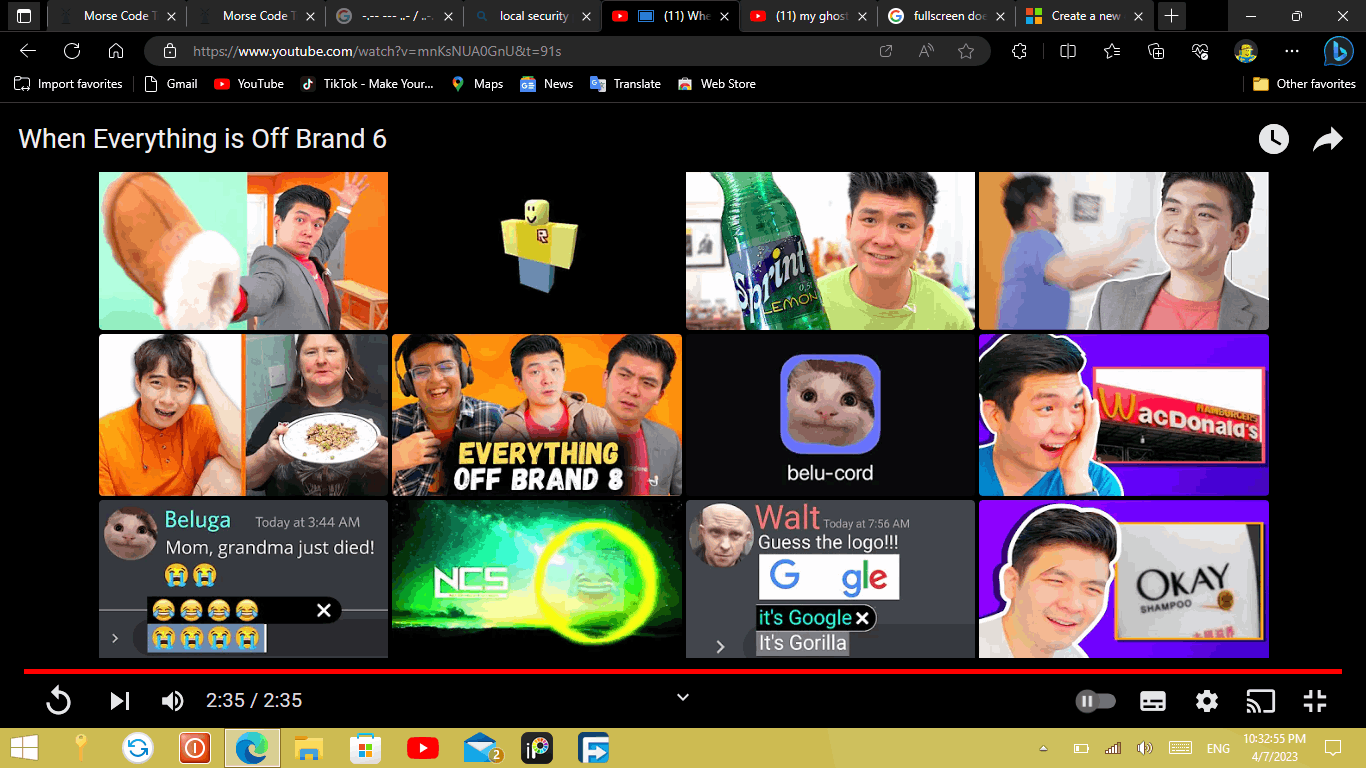Expand the chevron below the progress bar

[x=683, y=697]
